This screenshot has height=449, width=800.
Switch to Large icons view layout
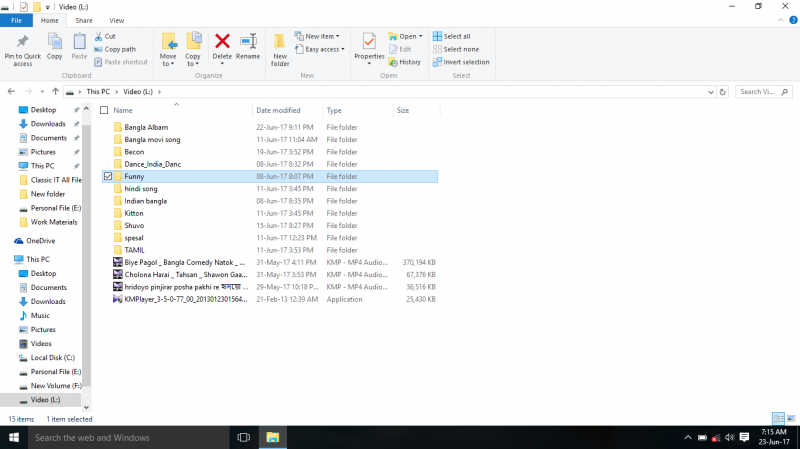[791, 419]
